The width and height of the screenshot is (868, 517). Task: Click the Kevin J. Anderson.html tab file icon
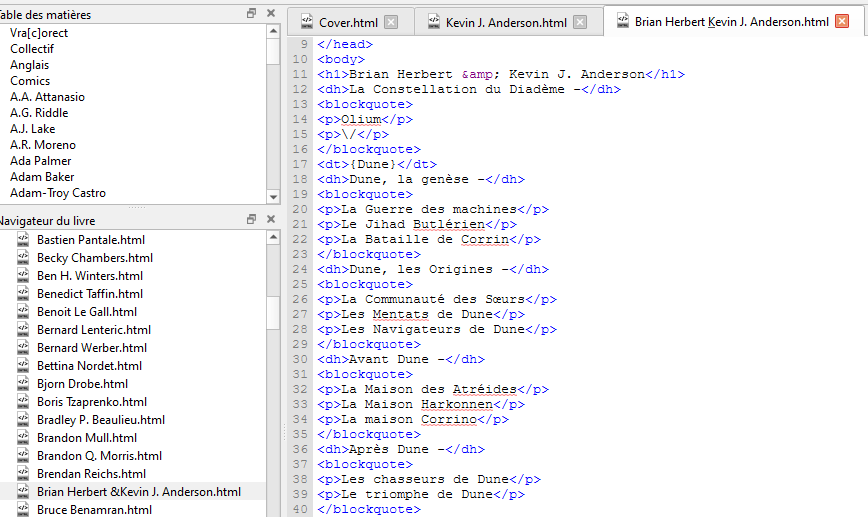(x=433, y=22)
